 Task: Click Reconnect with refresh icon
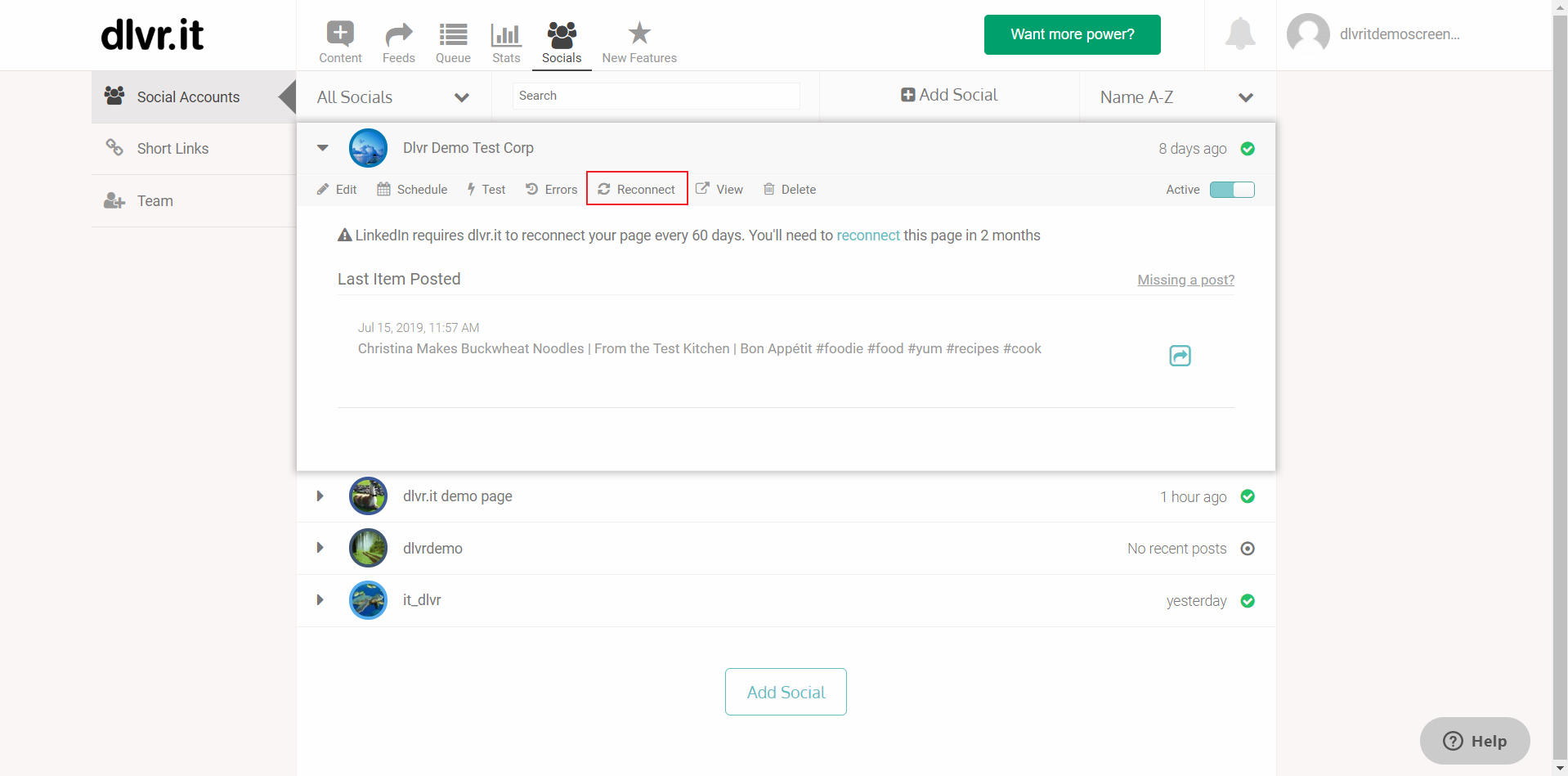click(x=637, y=189)
